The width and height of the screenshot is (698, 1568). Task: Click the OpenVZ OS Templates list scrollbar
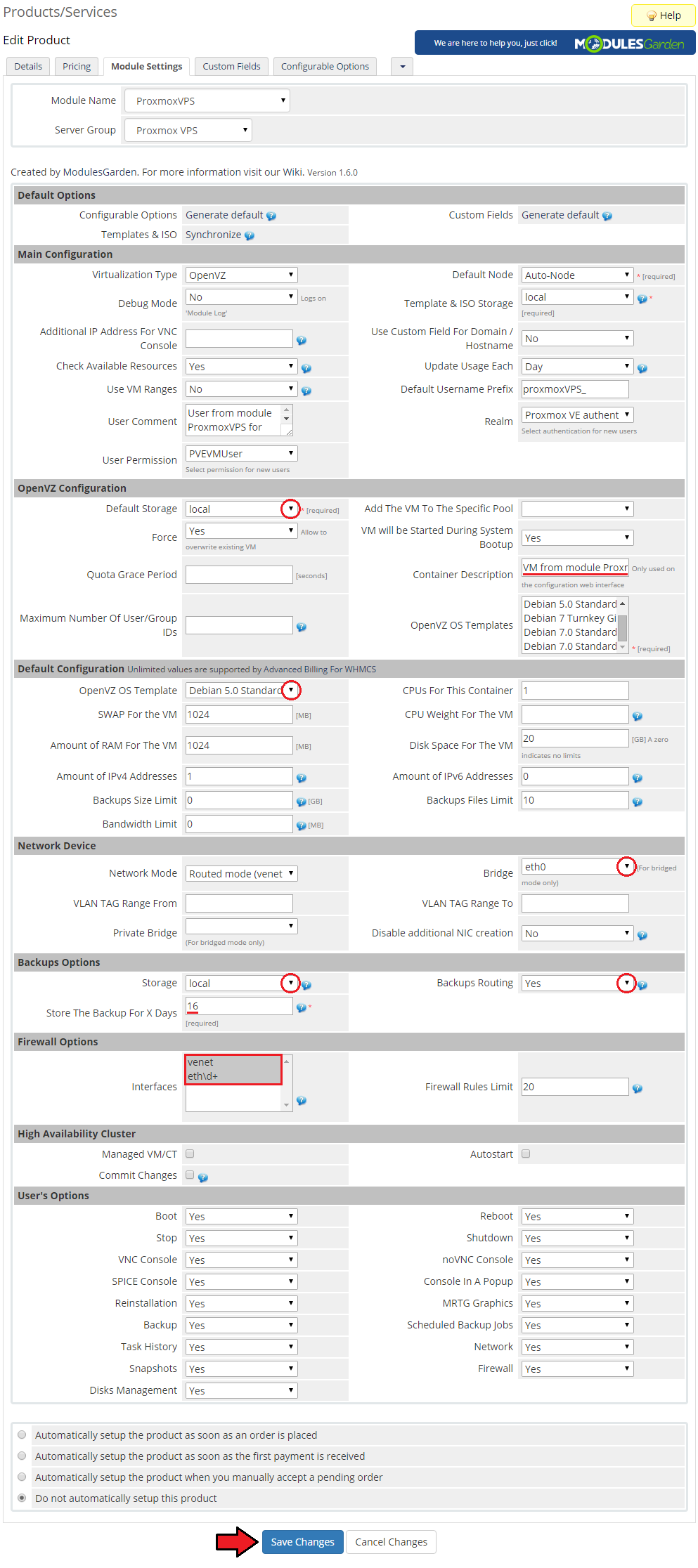[623, 625]
